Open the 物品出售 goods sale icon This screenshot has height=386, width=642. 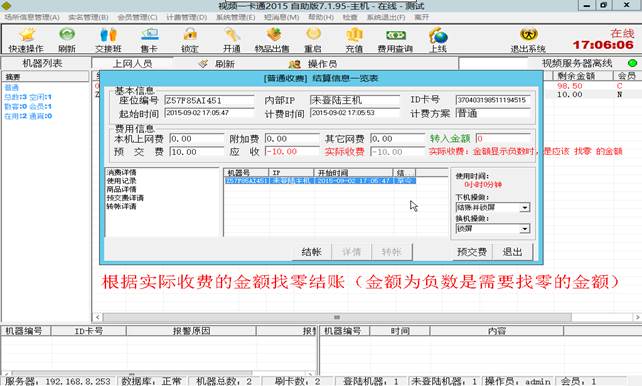(x=273, y=40)
